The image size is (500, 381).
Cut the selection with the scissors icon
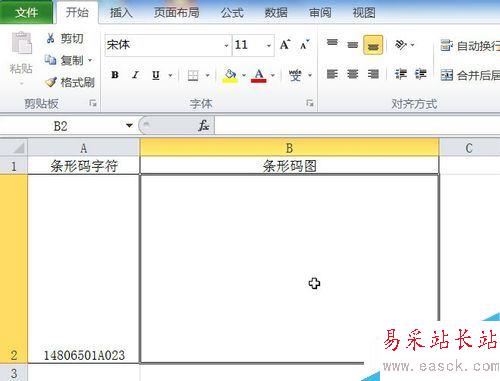pos(51,38)
